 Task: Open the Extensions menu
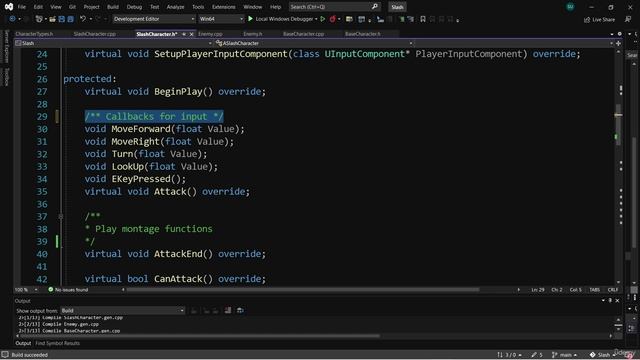click(223, 7)
